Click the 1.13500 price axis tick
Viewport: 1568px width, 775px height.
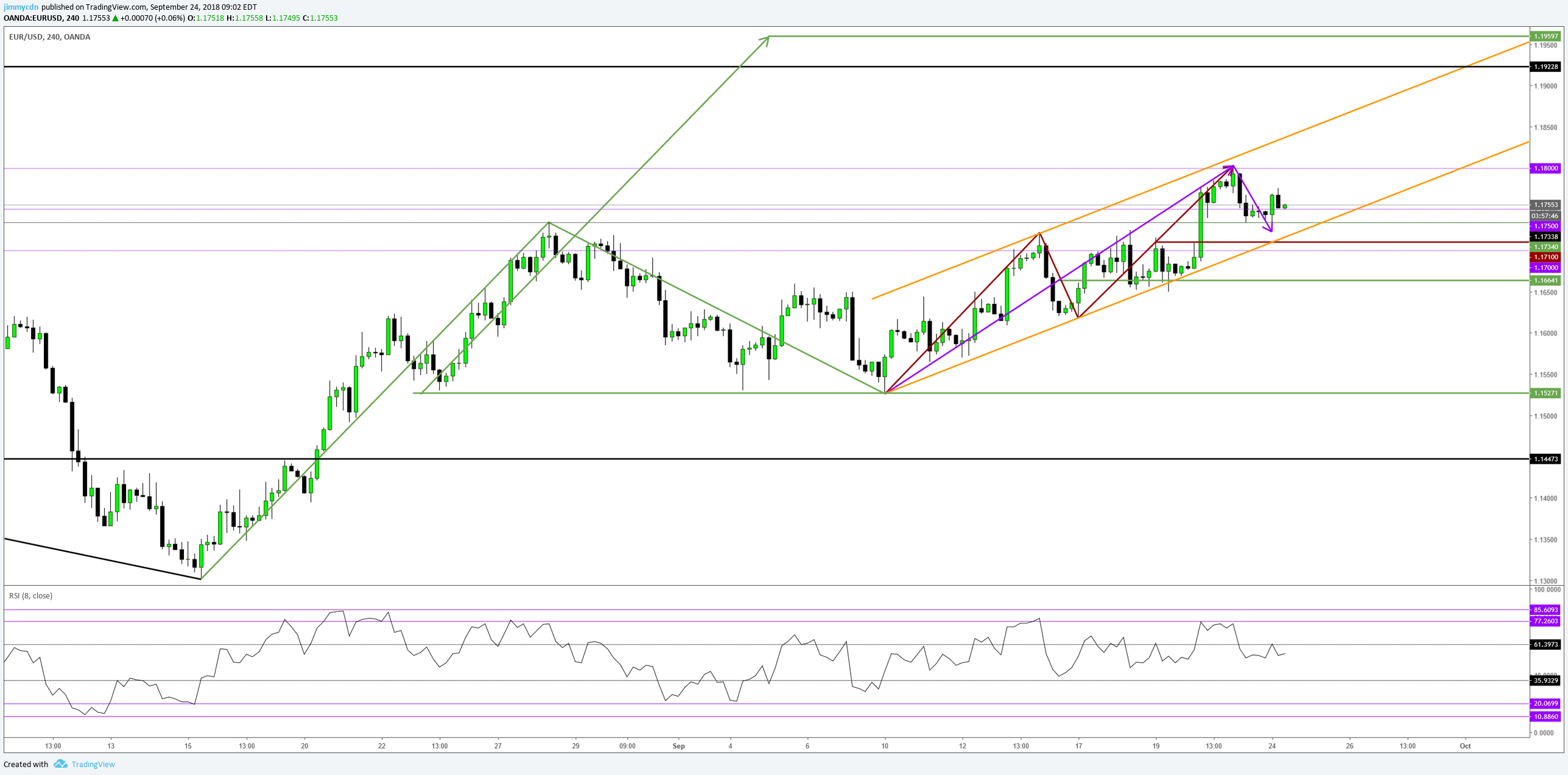(x=1545, y=539)
